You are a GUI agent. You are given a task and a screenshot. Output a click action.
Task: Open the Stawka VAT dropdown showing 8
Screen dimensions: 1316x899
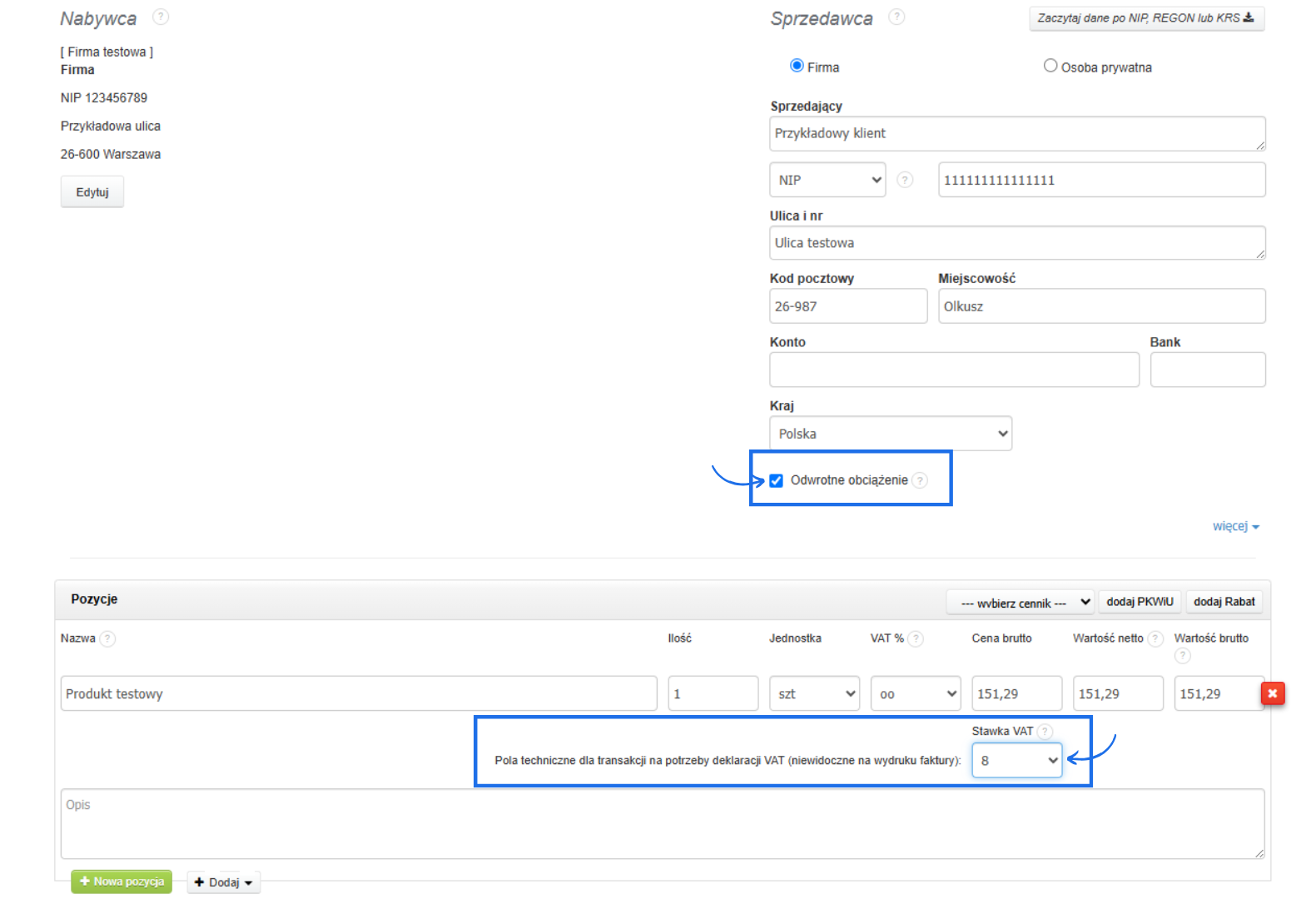[1016, 761]
